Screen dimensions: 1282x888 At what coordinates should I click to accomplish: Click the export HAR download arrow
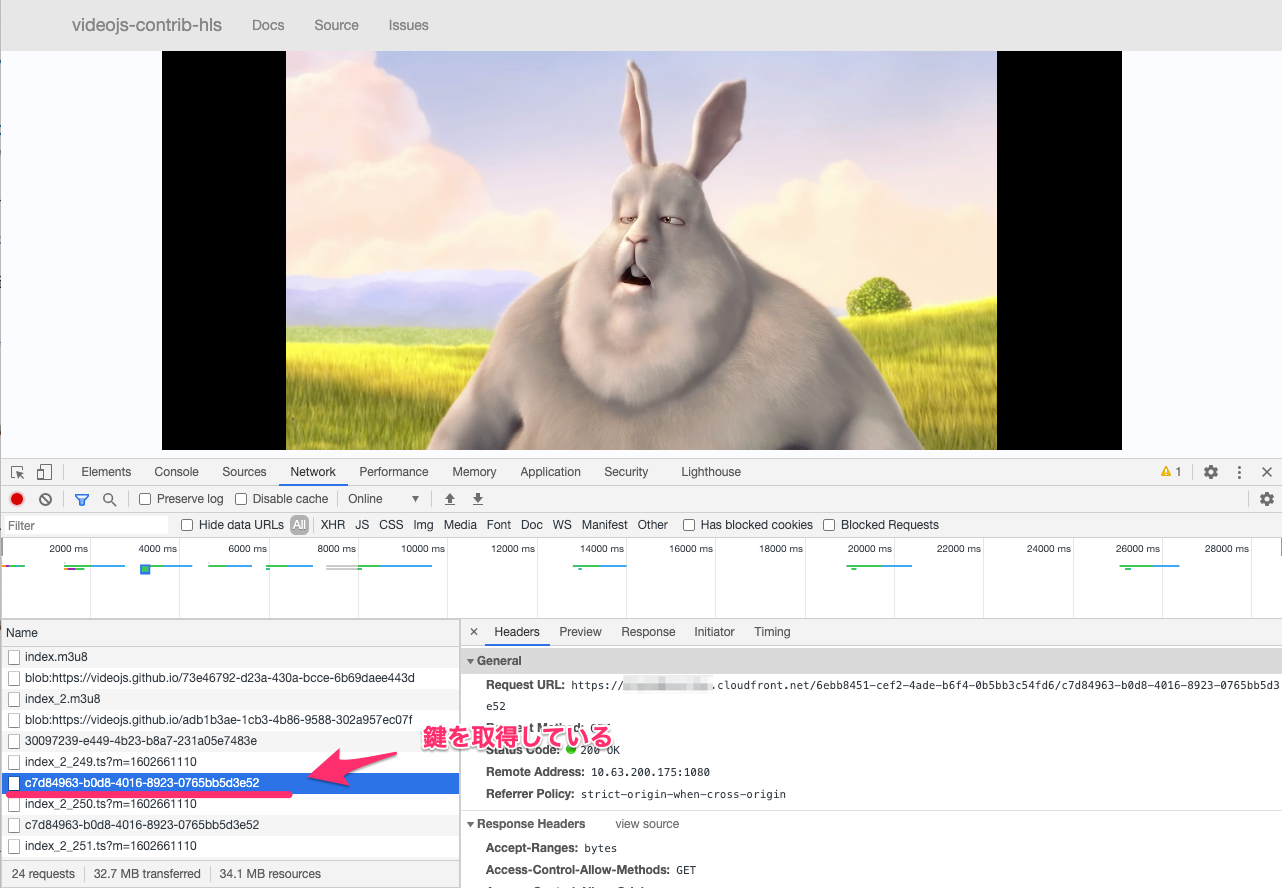(478, 499)
